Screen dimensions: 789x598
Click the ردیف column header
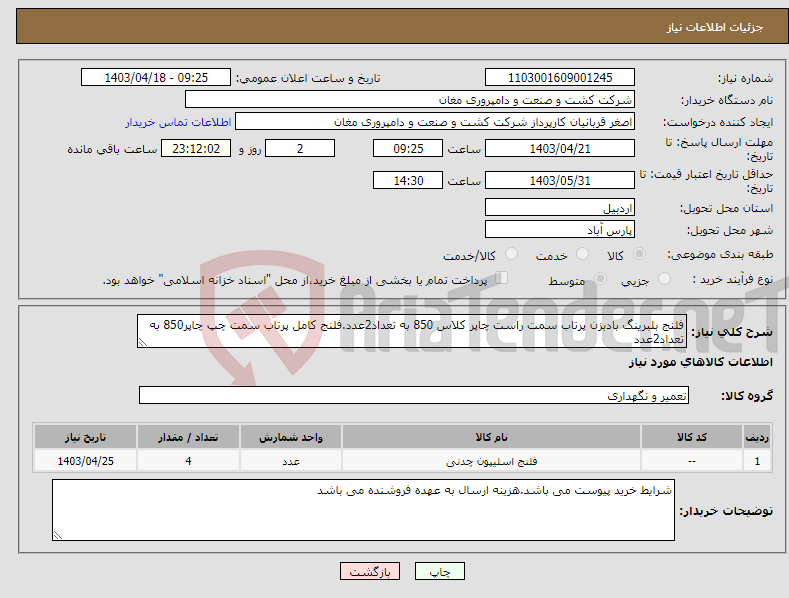pos(757,437)
